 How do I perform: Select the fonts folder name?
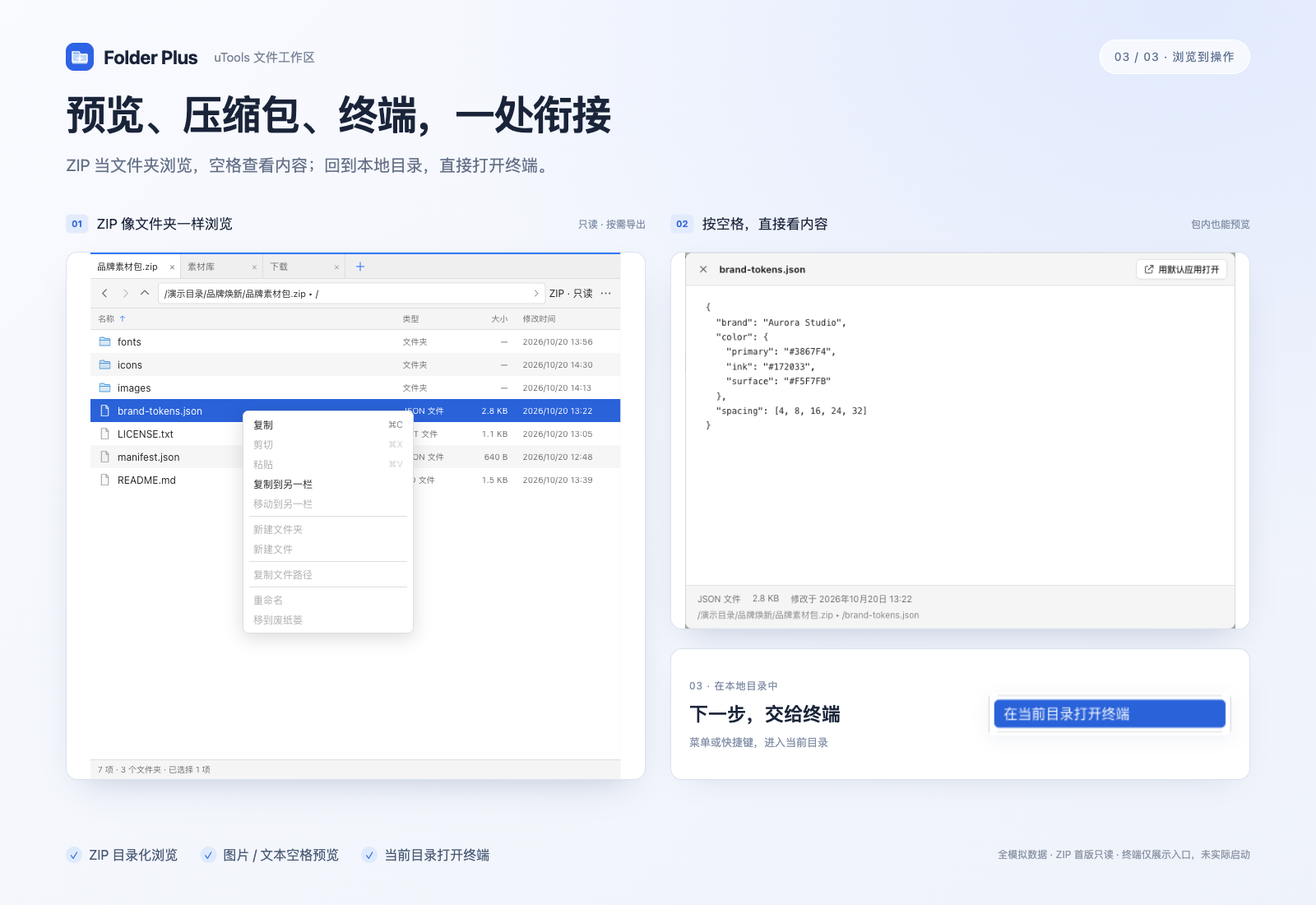point(129,341)
